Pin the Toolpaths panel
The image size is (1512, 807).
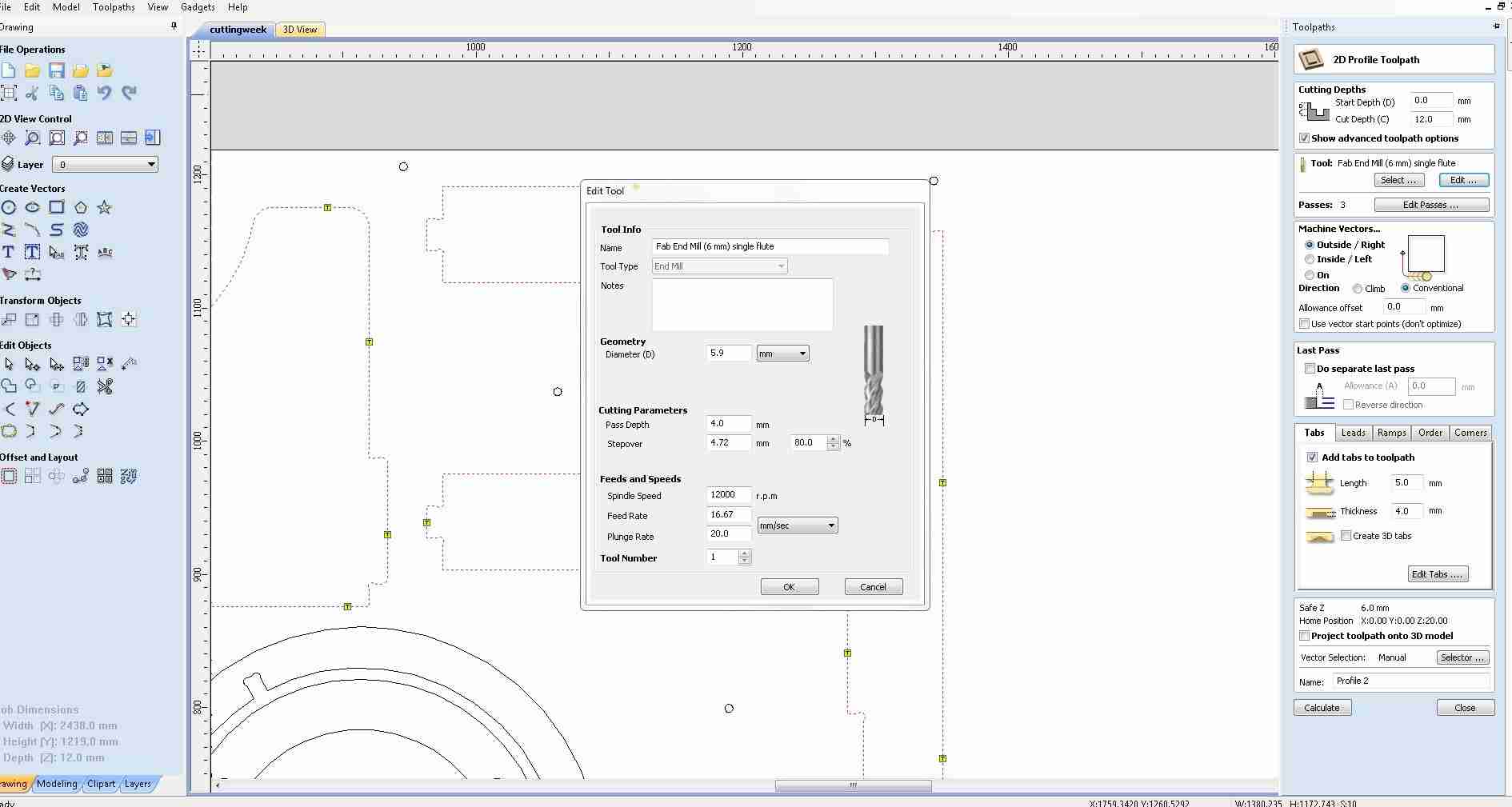1496,26
